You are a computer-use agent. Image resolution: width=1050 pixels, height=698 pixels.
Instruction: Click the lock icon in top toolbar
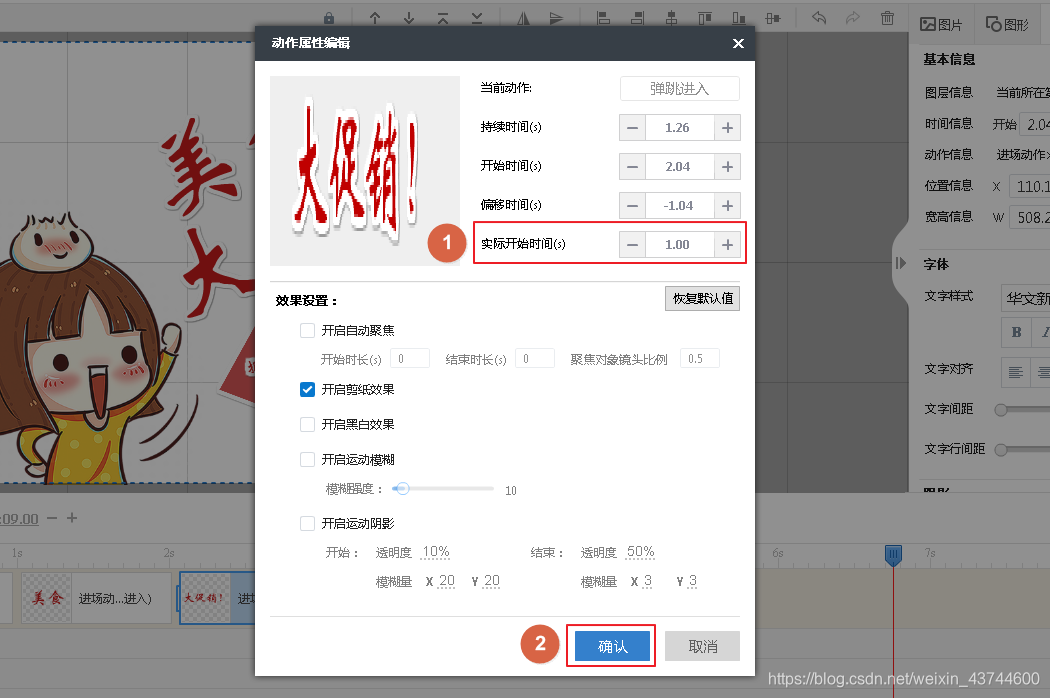pyautogui.click(x=329, y=18)
